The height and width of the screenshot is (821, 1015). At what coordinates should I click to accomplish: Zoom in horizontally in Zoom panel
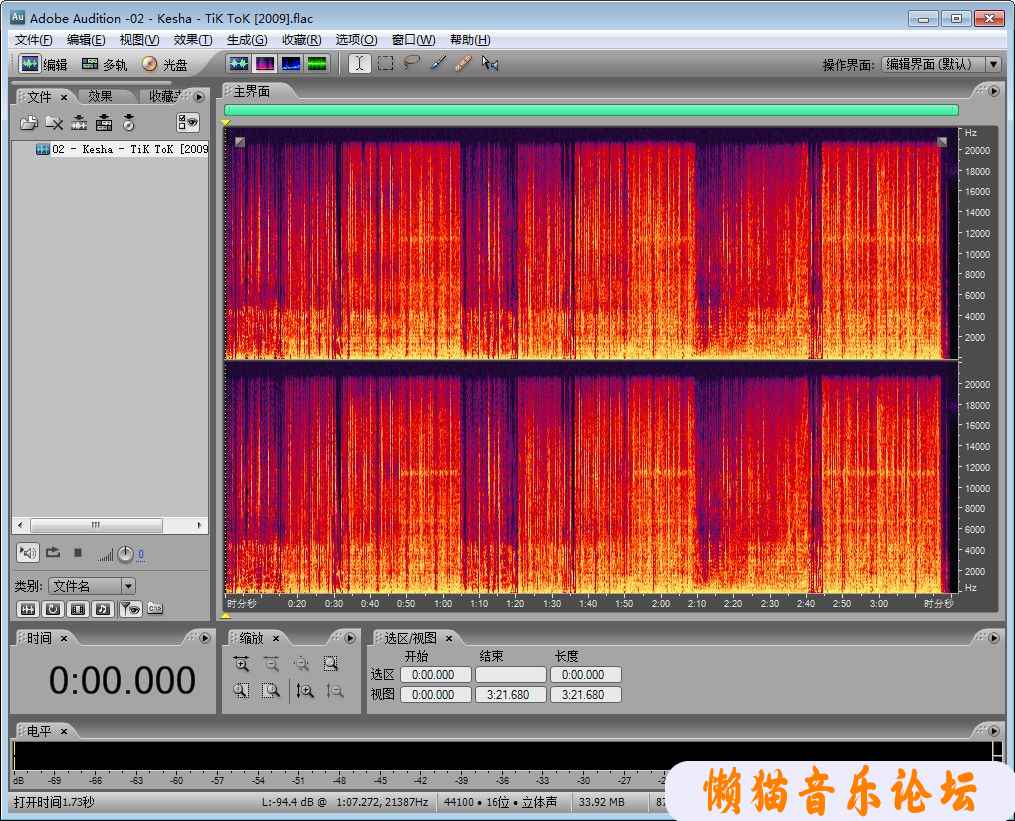241,664
